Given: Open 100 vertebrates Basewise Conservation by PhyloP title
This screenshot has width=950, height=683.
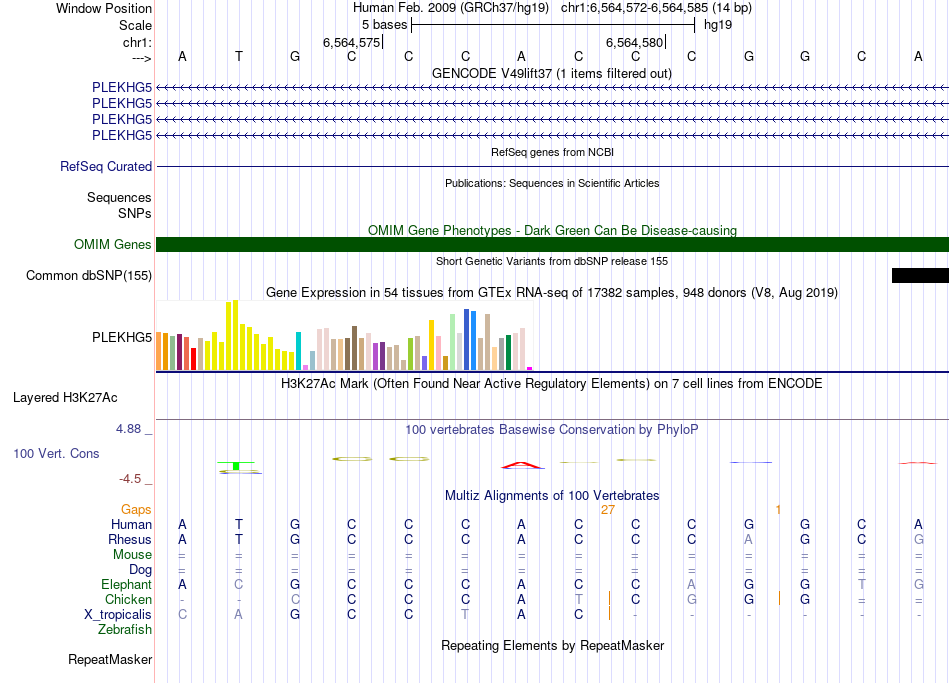Looking at the screenshot, I should (x=552, y=430).
